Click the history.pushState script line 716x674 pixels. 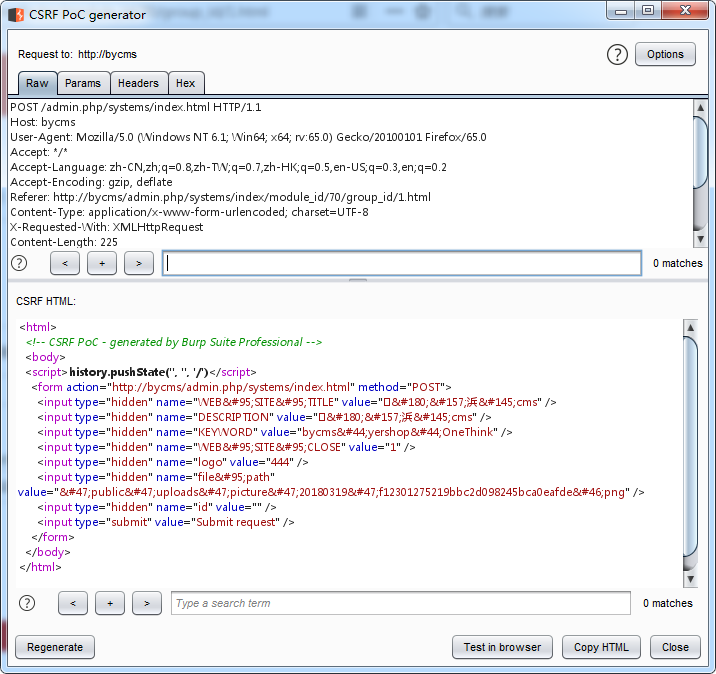(x=141, y=372)
